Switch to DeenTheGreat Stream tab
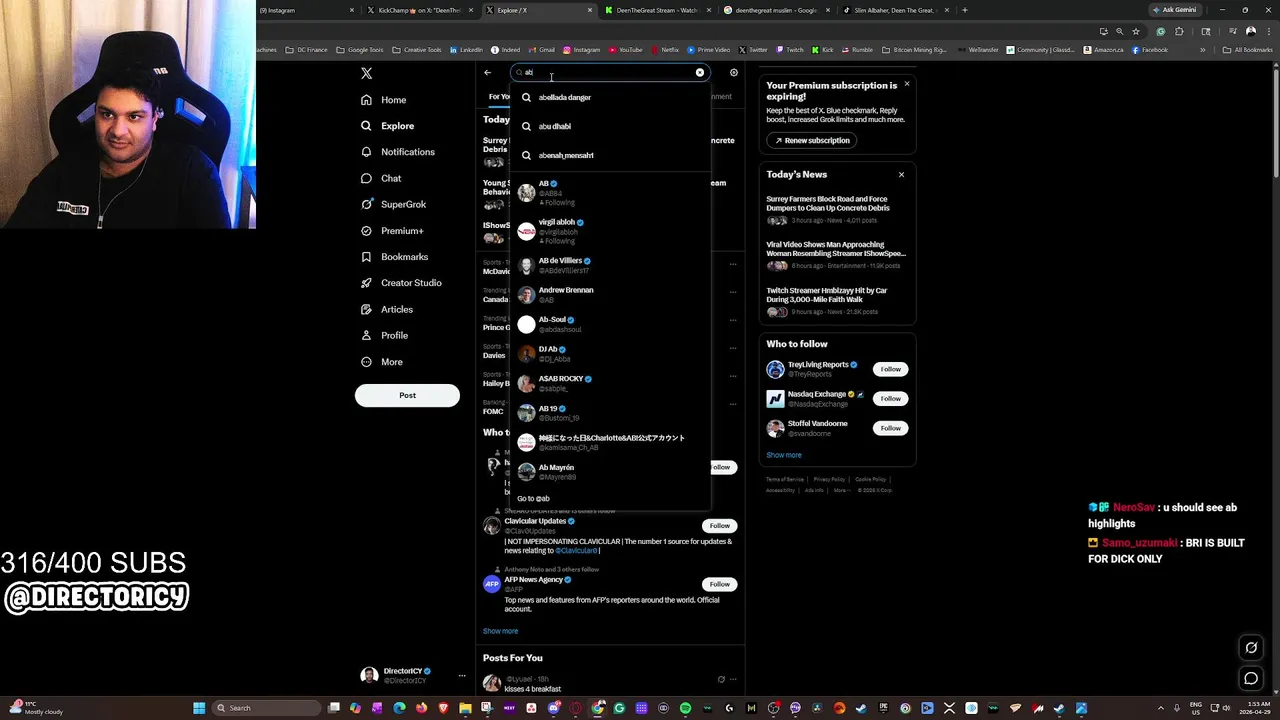The image size is (1280, 720). 657,10
